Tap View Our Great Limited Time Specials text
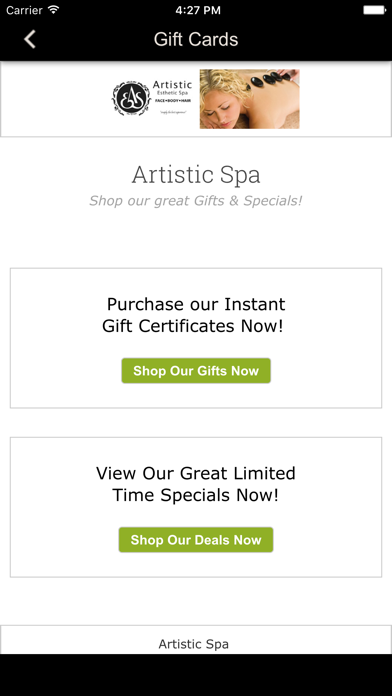The width and height of the screenshot is (392, 696). point(196,484)
